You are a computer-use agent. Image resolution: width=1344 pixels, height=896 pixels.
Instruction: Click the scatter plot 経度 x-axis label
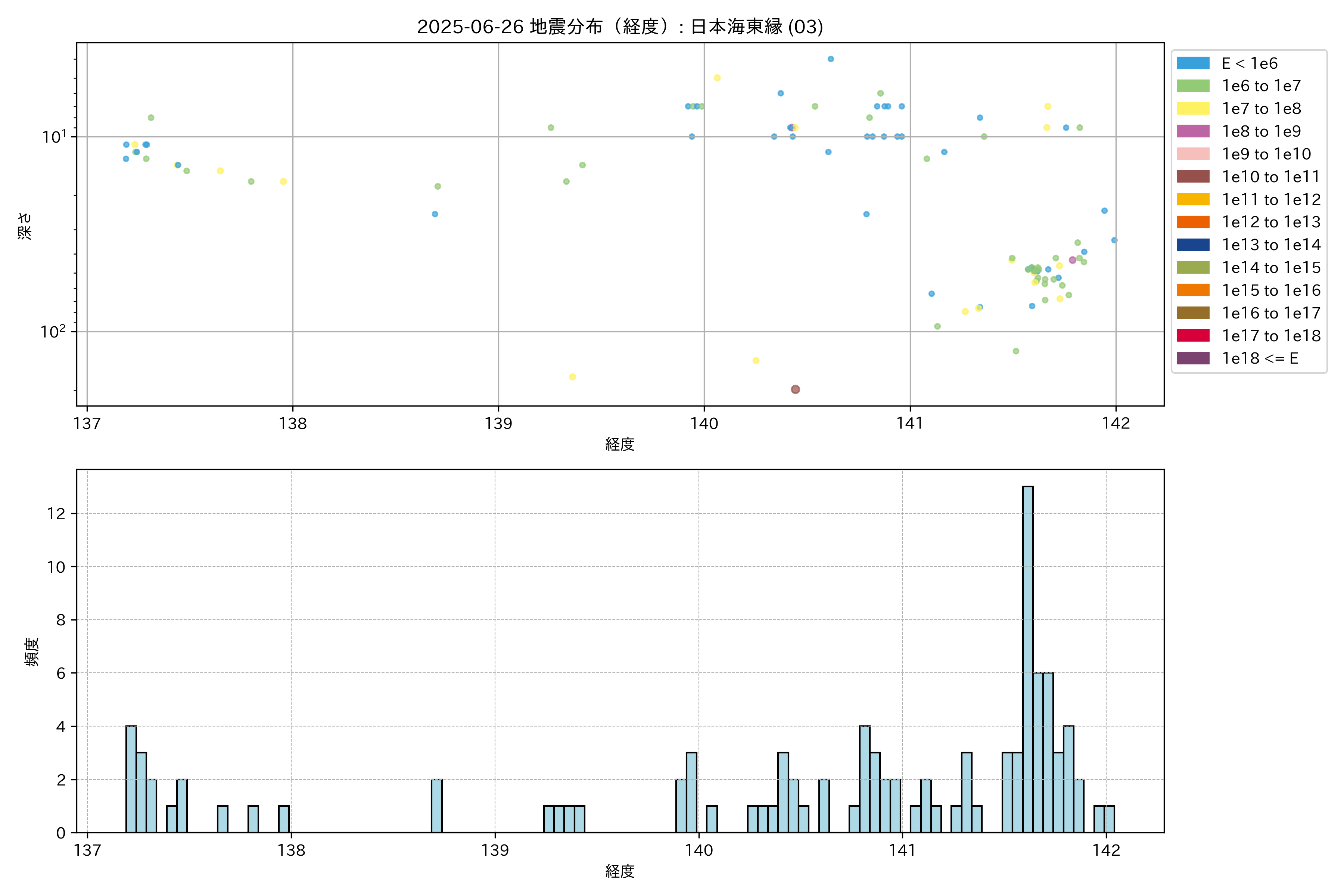(x=620, y=444)
